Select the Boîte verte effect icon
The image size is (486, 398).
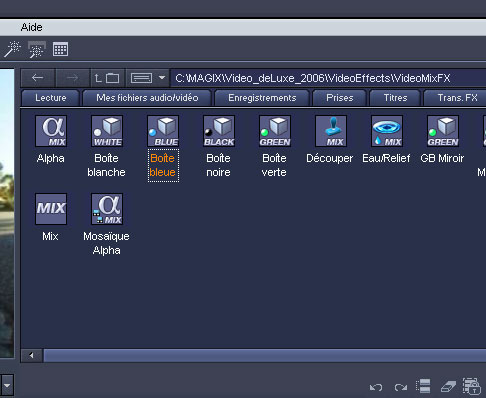pyautogui.click(x=275, y=131)
